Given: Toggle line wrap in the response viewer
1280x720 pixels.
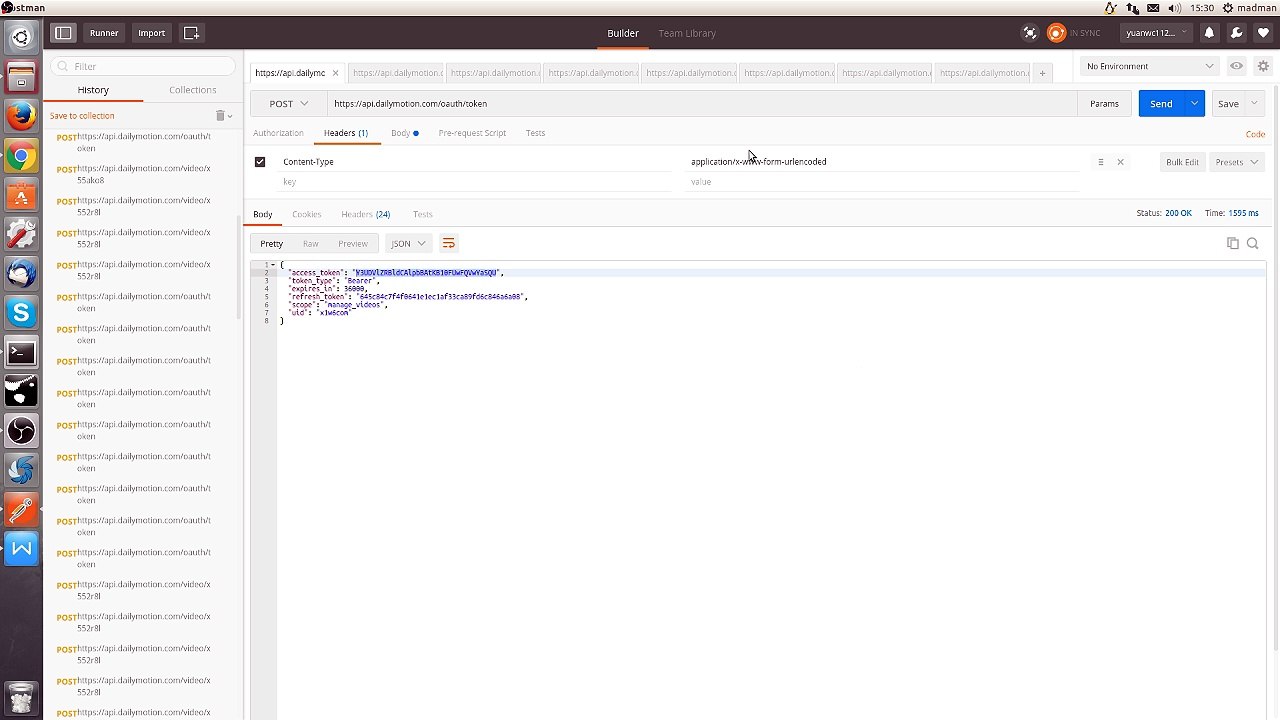Looking at the screenshot, I should point(448,243).
